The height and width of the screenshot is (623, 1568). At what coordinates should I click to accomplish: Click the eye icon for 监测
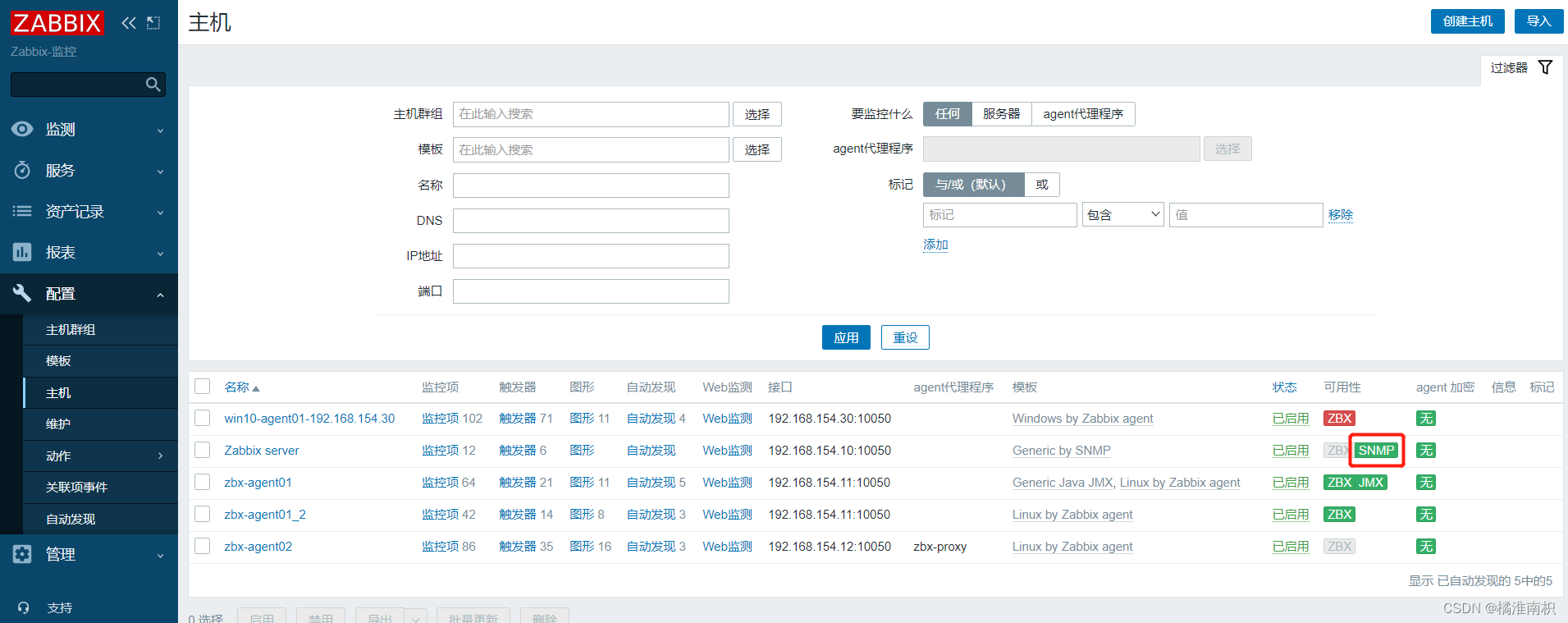pos(22,129)
